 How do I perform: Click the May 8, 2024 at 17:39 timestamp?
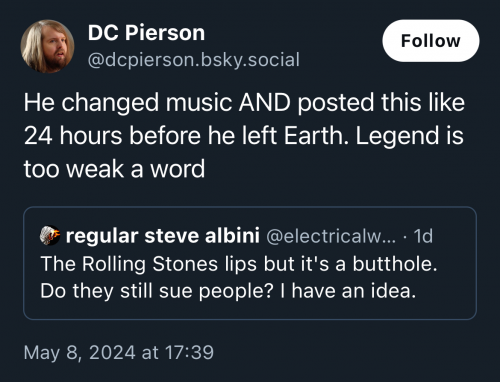click(x=119, y=352)
